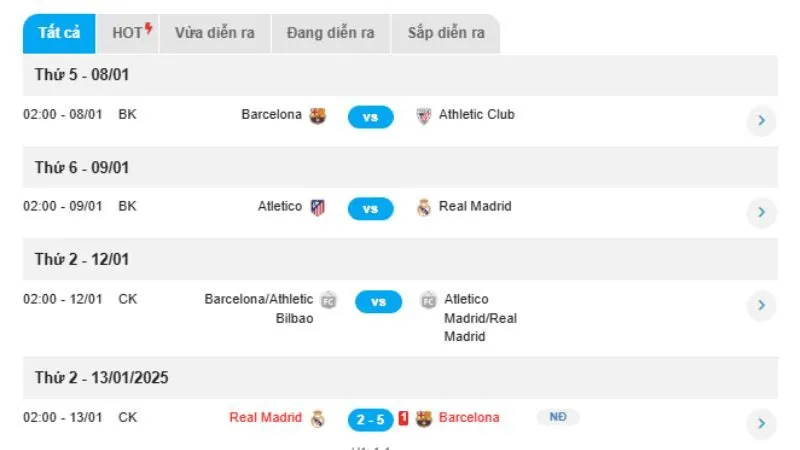Expand the 12/01 final match arrow
Image resolution: width=800 pixels, height=450 pixels.
761,305
